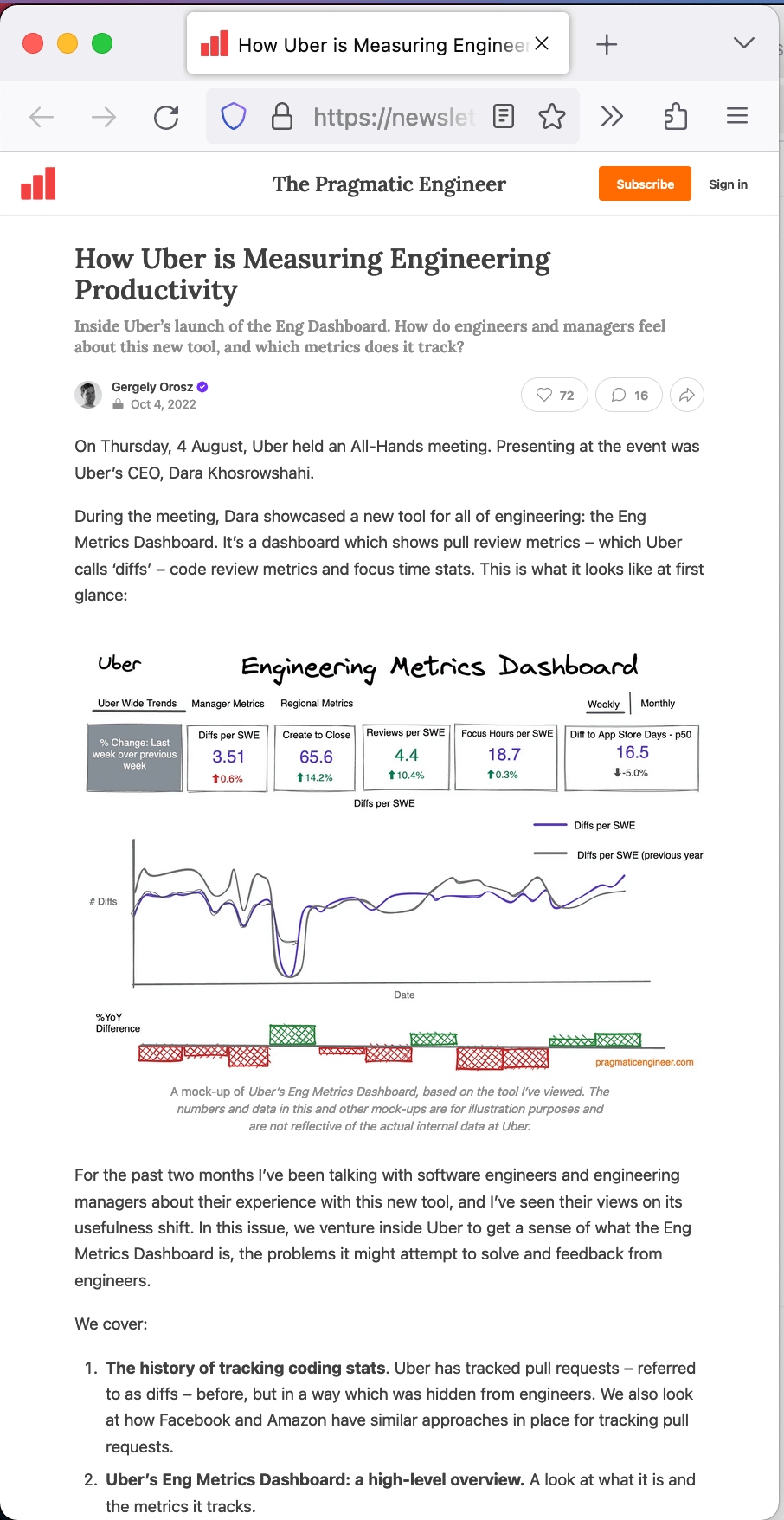This screenshot has height=1520, width=784.
Task: Toggle Reader View for this article
Action: coord(504,116)
